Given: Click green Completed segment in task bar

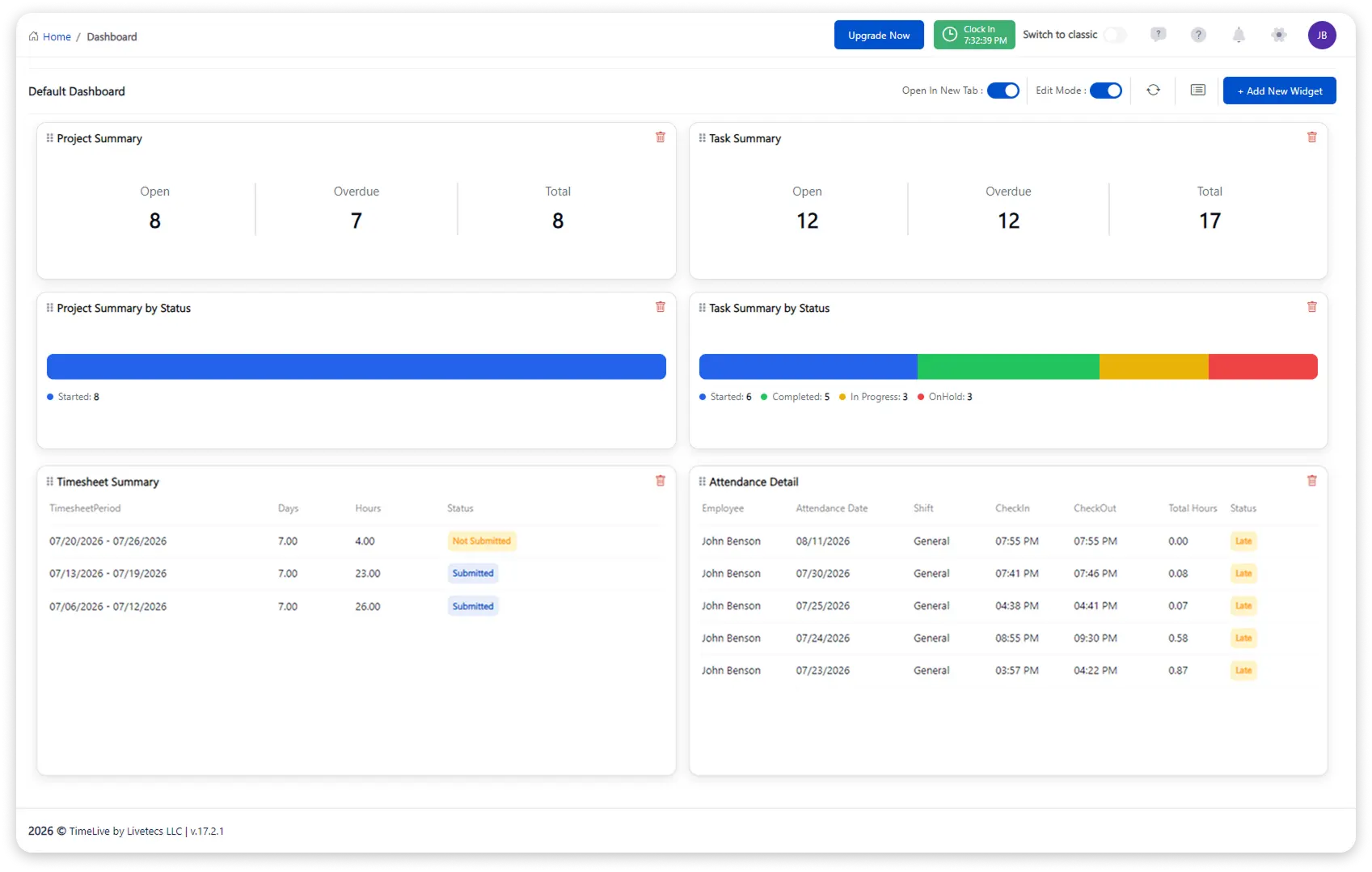Looking at the screenshot, I should pyautogui.click(x=1008, y=366).
